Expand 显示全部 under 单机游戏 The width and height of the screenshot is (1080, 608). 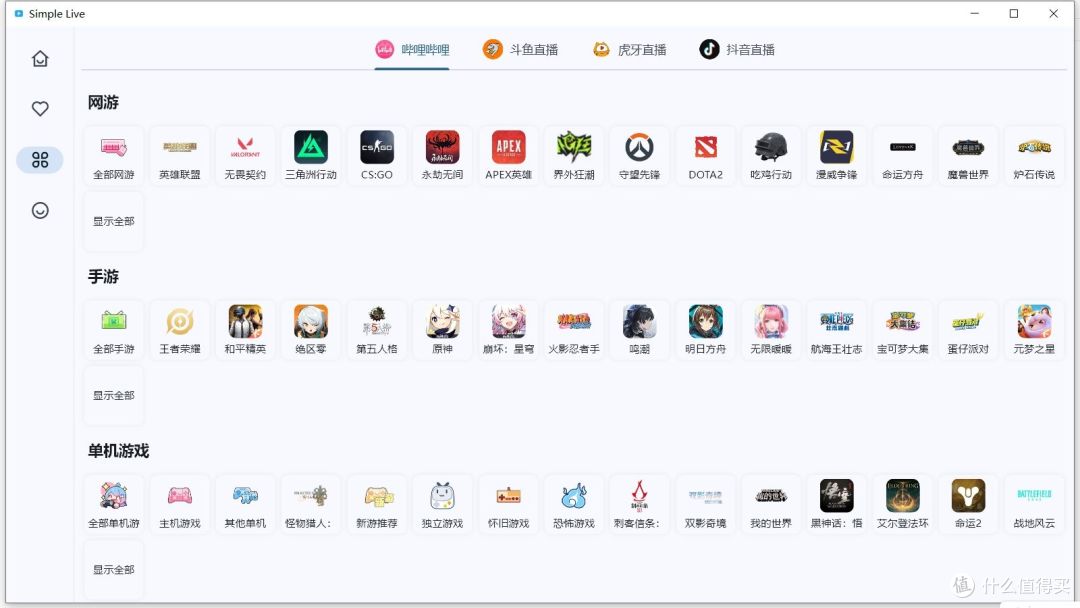114,569
